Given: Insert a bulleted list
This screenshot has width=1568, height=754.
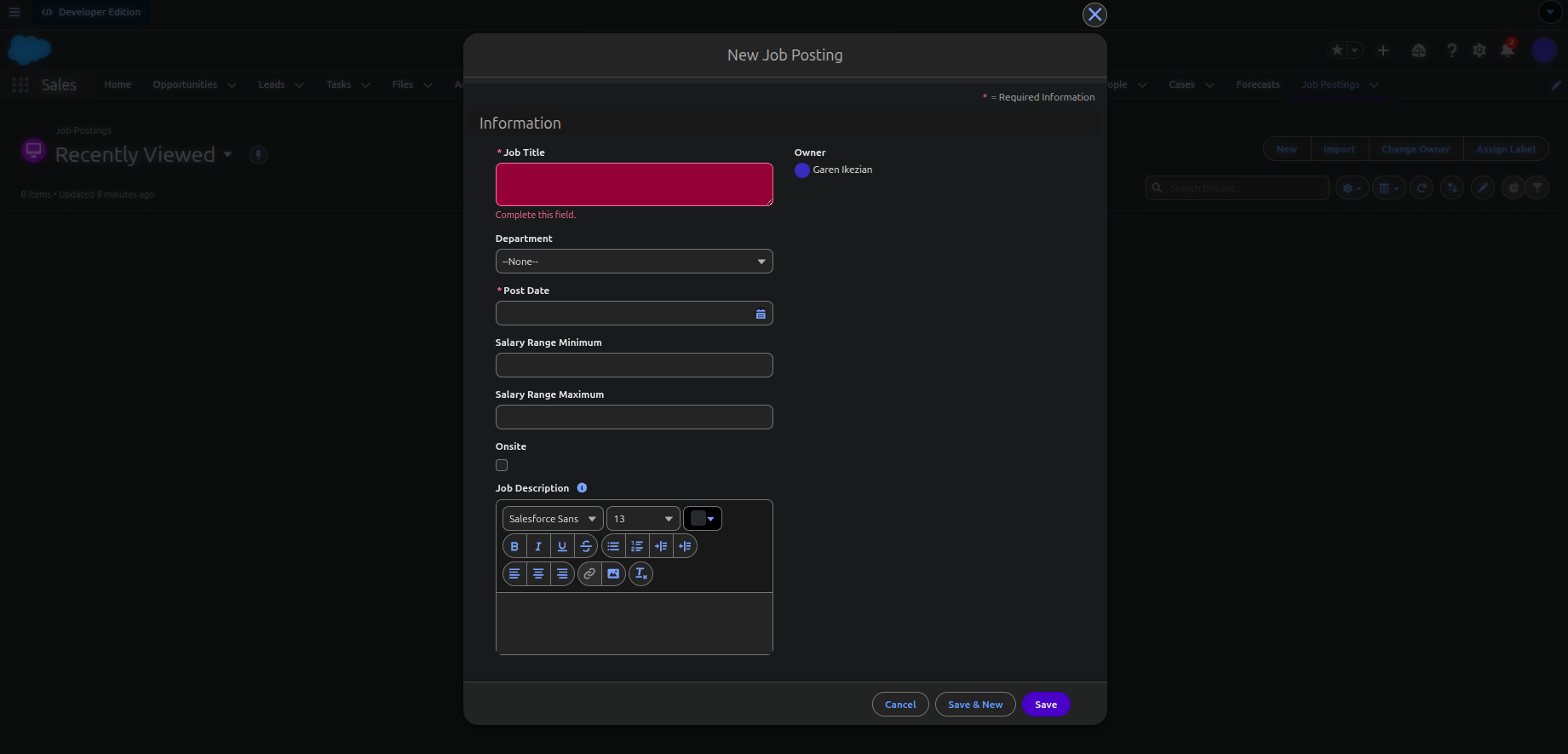Looking at the screenshot, I should click(613, 546).
